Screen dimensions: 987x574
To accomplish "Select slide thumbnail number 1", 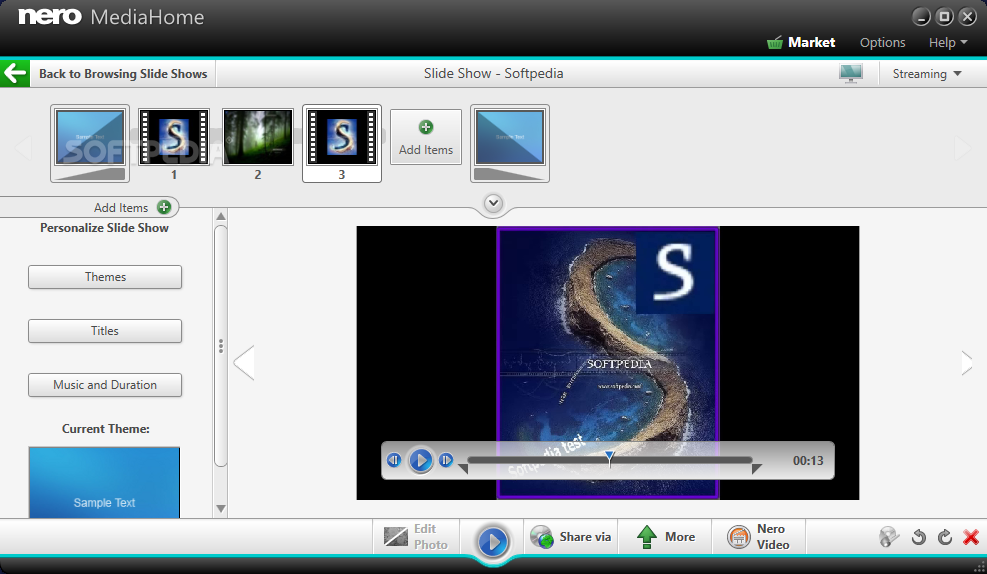I will pos(174,137).
